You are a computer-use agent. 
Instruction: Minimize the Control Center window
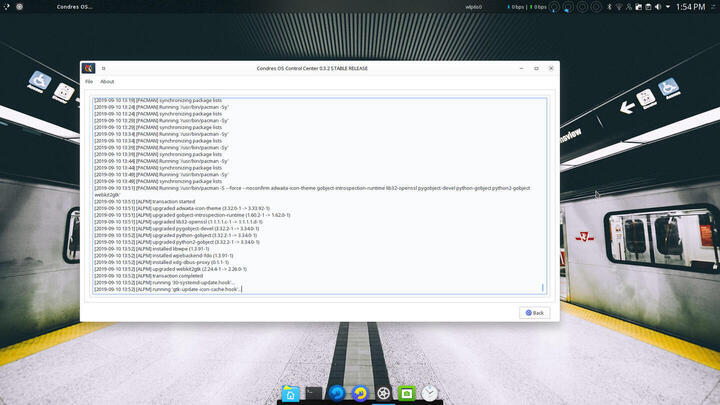tap(521, 68)
